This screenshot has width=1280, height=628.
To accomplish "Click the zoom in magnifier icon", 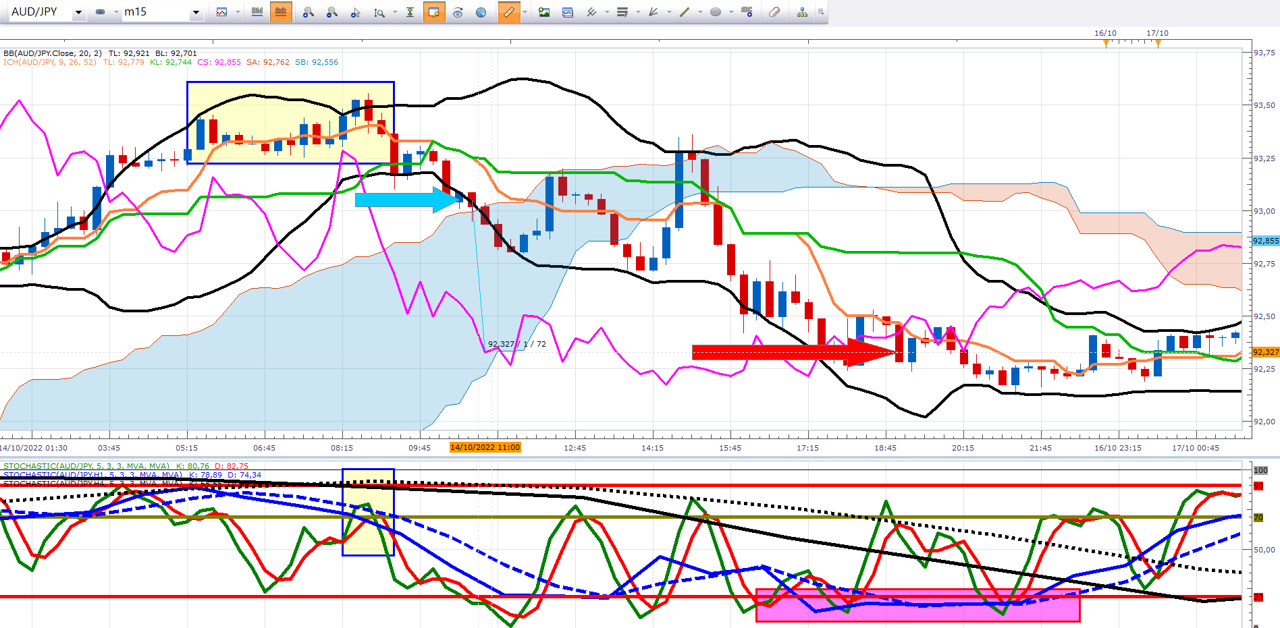I will pos(308,13).
